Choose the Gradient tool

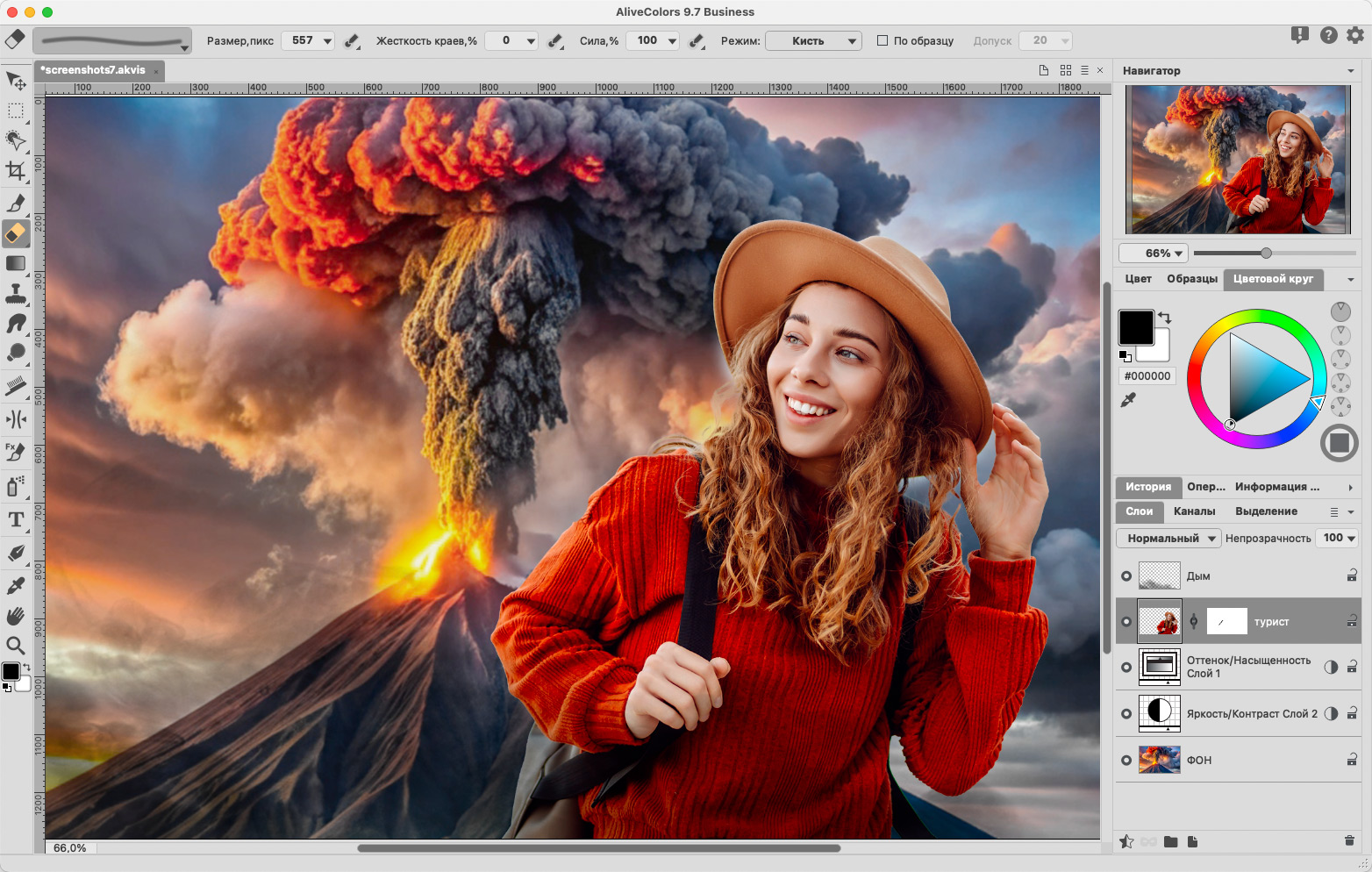click(x=16, y=263)
